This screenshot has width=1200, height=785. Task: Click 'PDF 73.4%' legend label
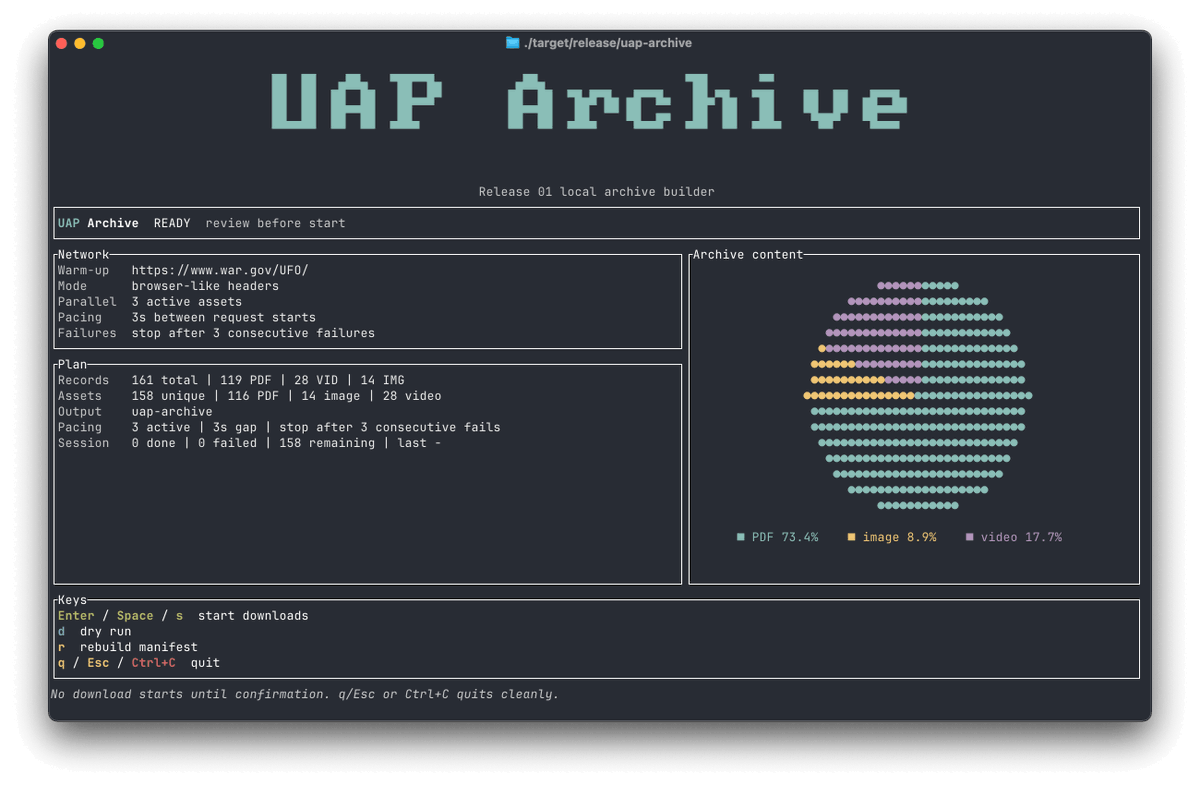point(785,537)
